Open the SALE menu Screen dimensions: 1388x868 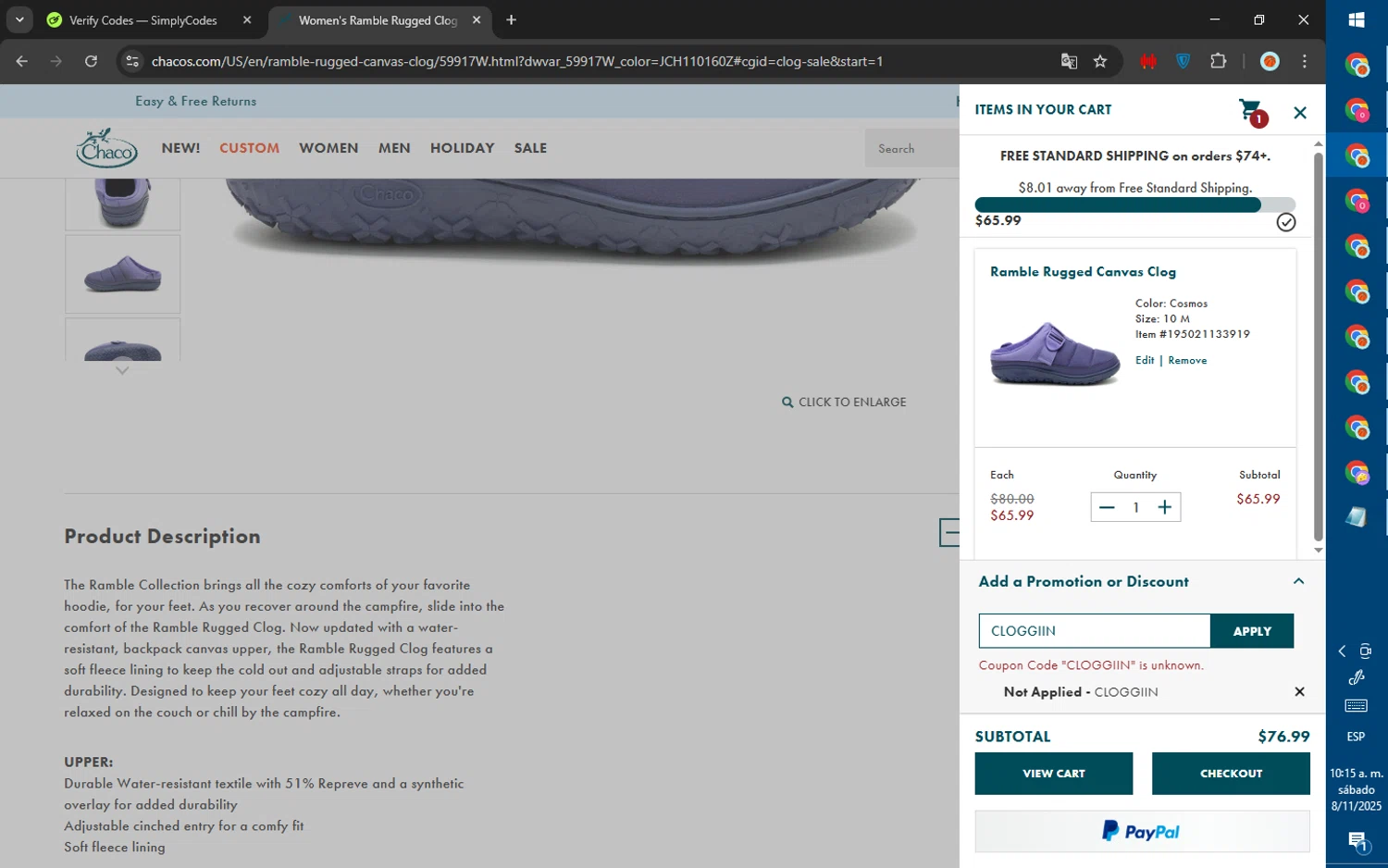click(x=530, y=148)
